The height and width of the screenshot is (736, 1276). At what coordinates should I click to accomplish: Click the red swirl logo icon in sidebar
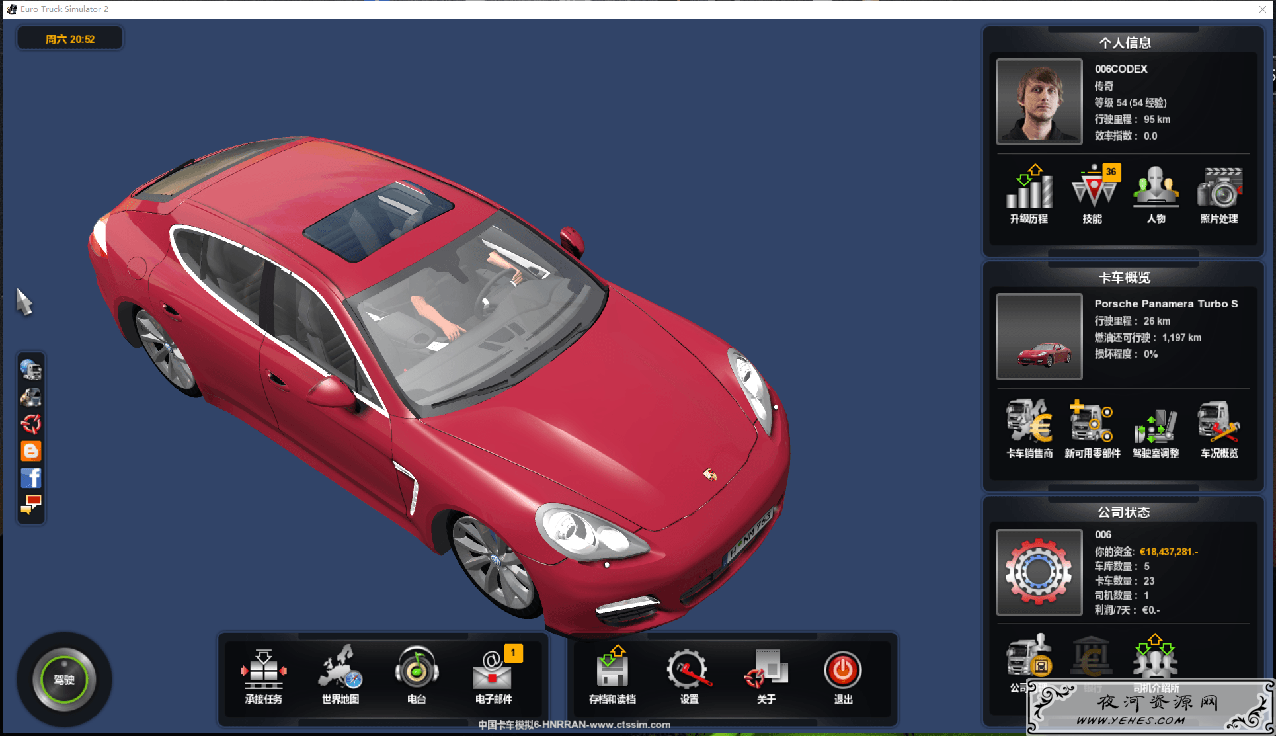pyautogui.click(x=31, y=424)
